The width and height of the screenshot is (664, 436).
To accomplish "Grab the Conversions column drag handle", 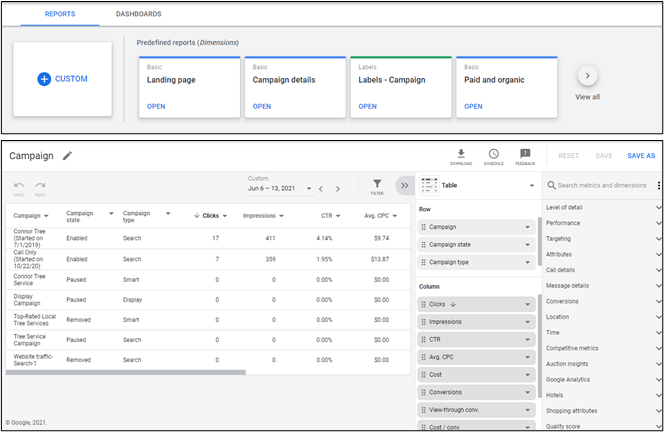I will 423,392.
